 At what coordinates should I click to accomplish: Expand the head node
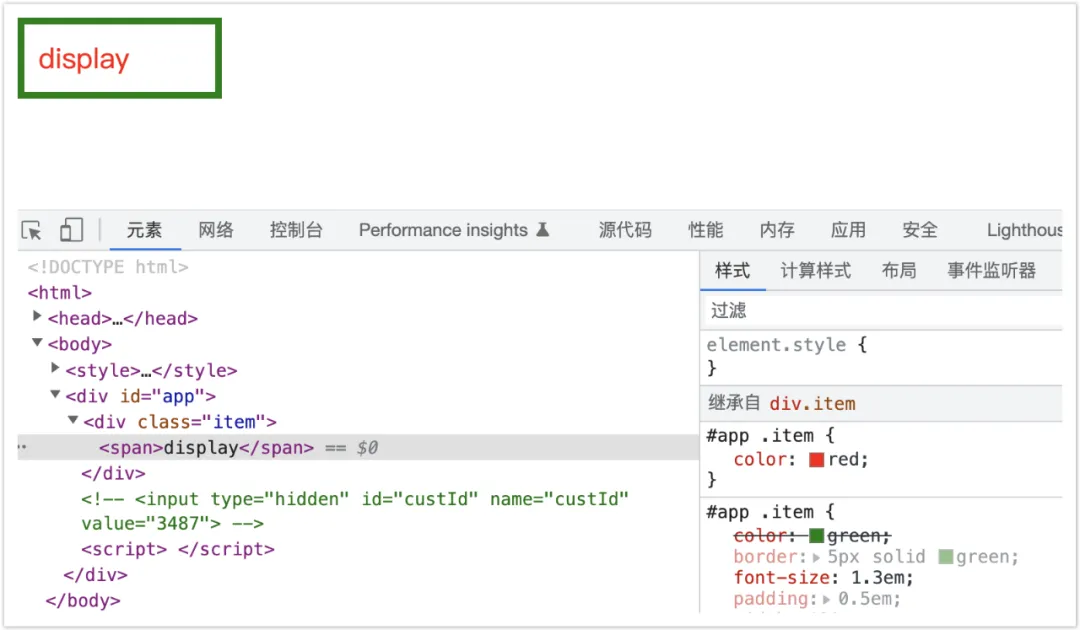37,316
